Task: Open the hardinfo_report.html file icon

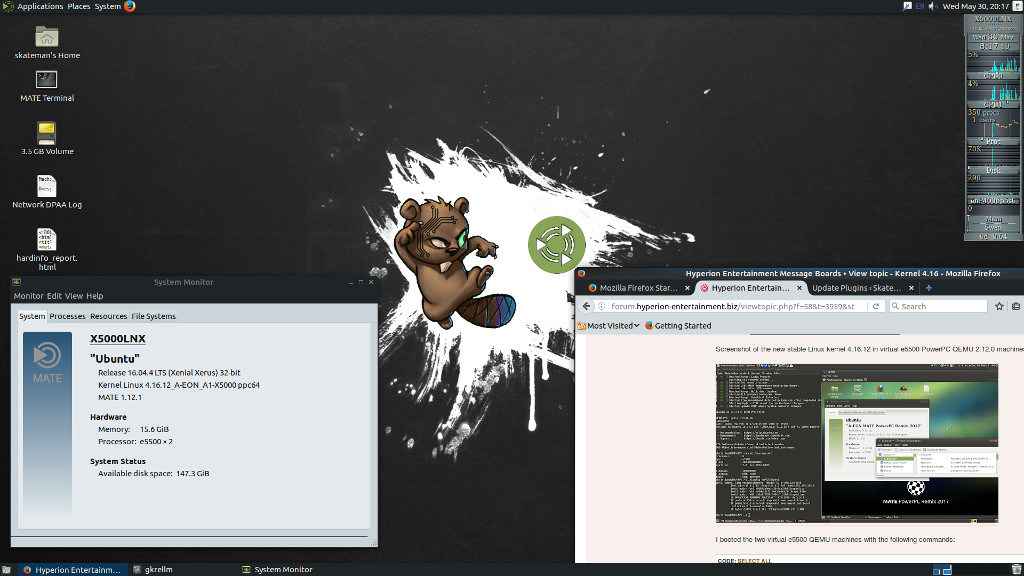Action: 46,239
